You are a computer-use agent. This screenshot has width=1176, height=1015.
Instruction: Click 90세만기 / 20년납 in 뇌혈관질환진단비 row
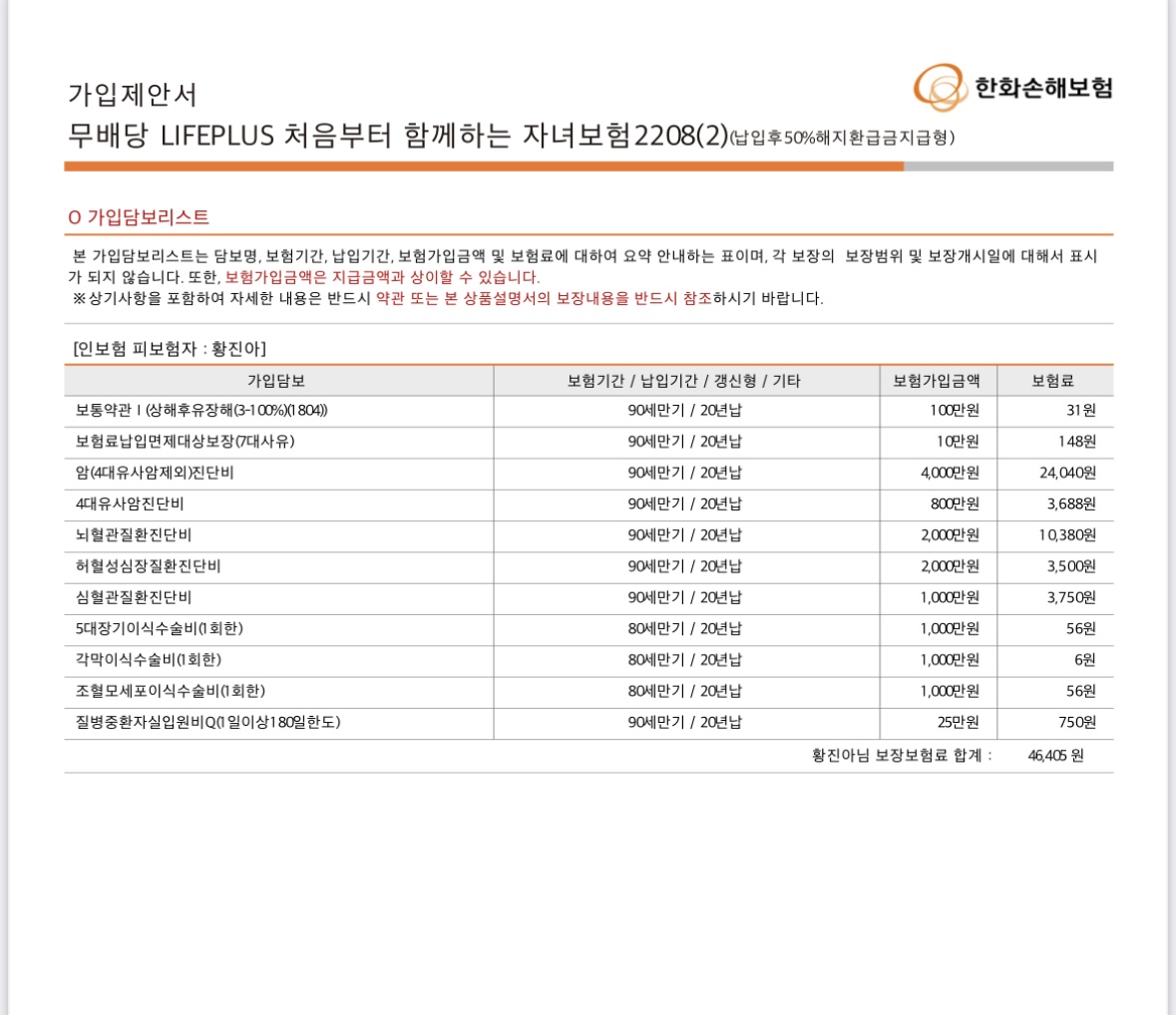pos(684,535)
